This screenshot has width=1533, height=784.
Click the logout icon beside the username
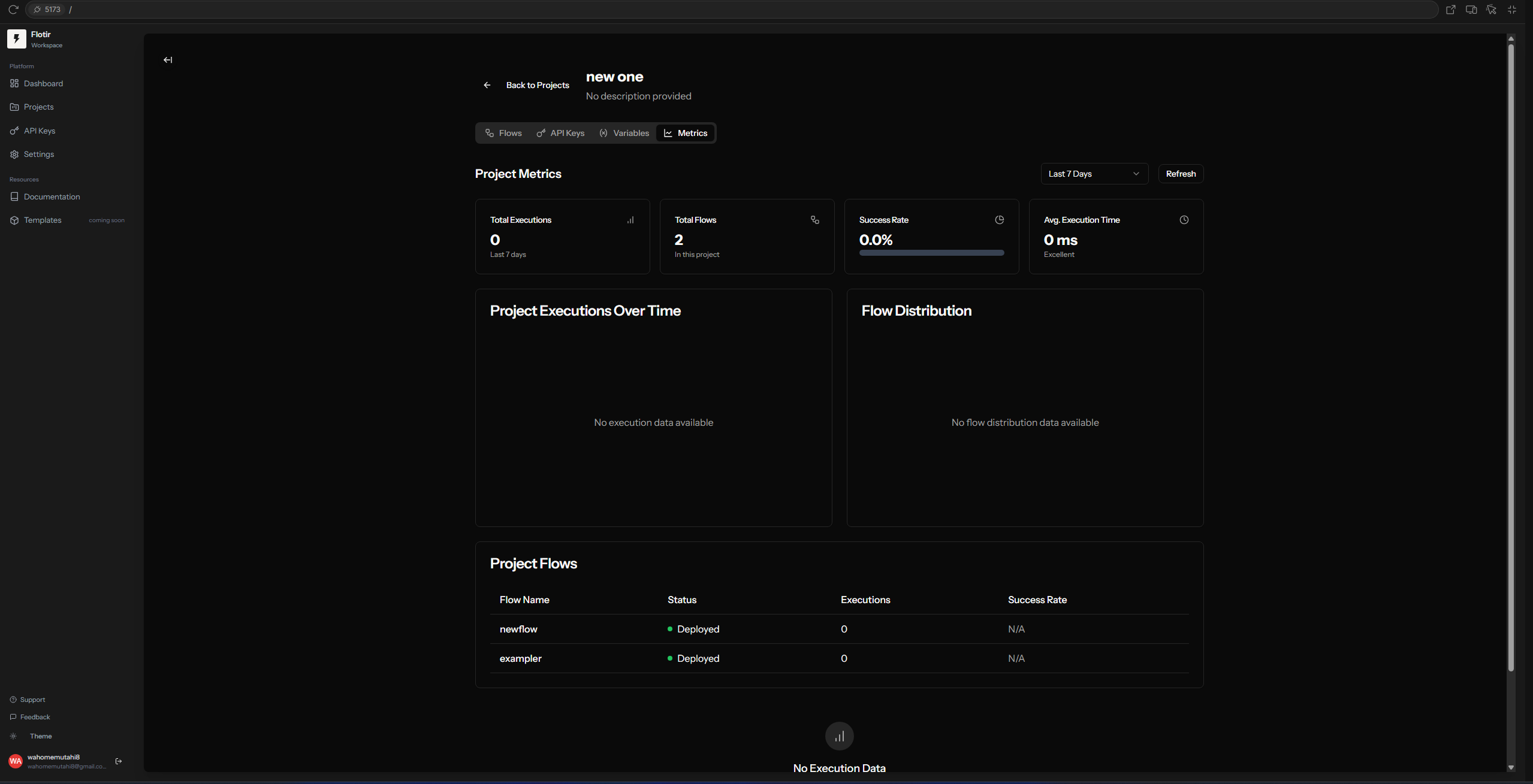tap(119, 761)
